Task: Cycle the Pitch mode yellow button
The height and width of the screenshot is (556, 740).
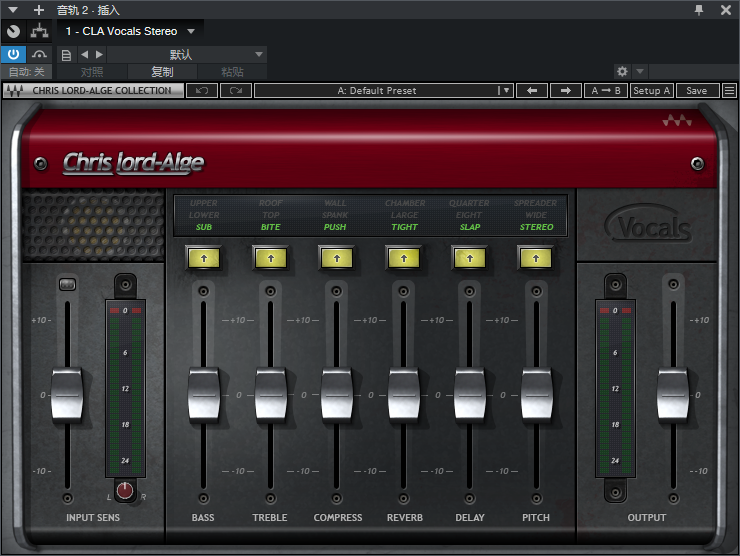Action: (536, 259)
